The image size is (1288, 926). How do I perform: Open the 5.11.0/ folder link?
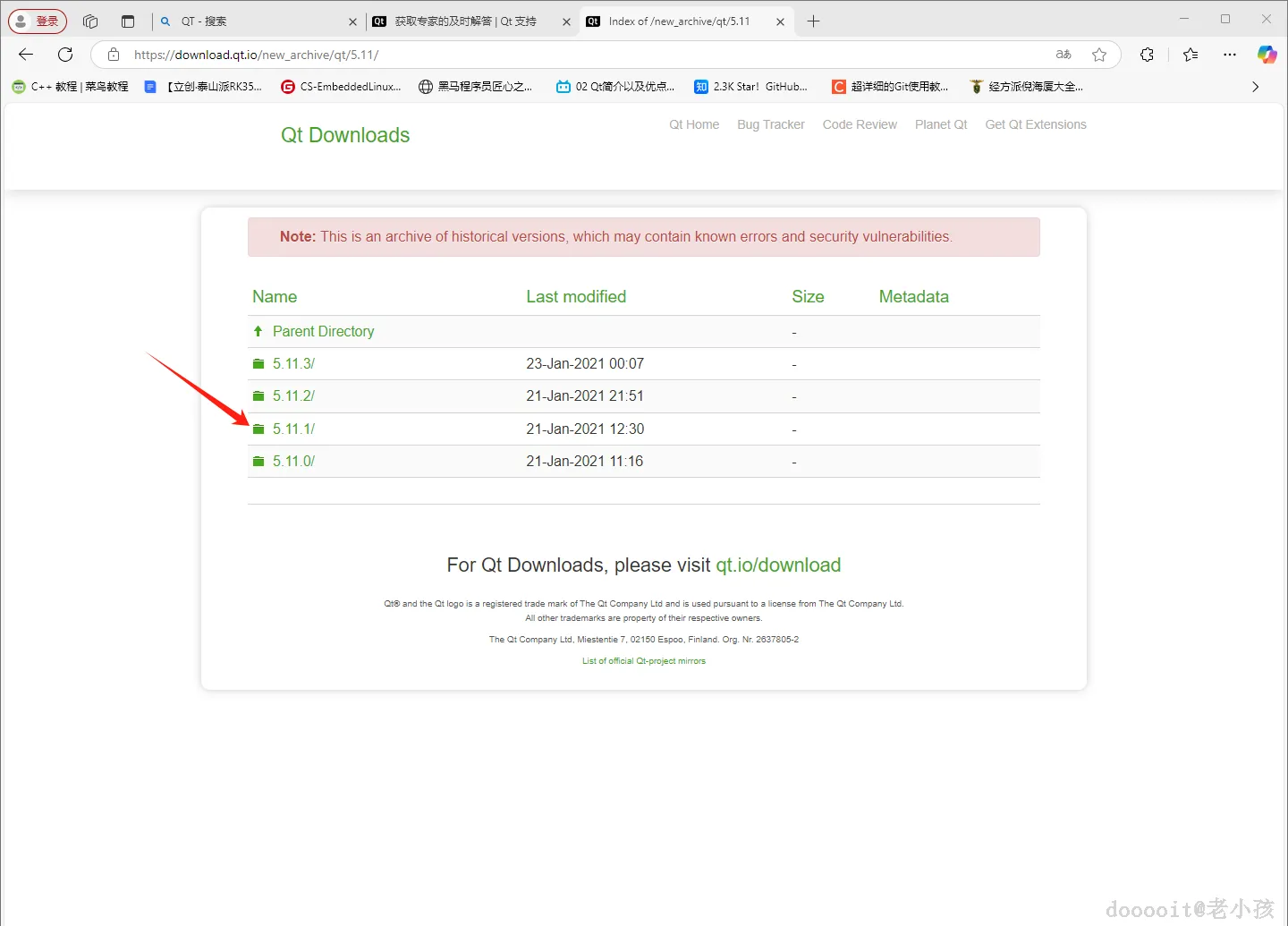tap(293, 462)
